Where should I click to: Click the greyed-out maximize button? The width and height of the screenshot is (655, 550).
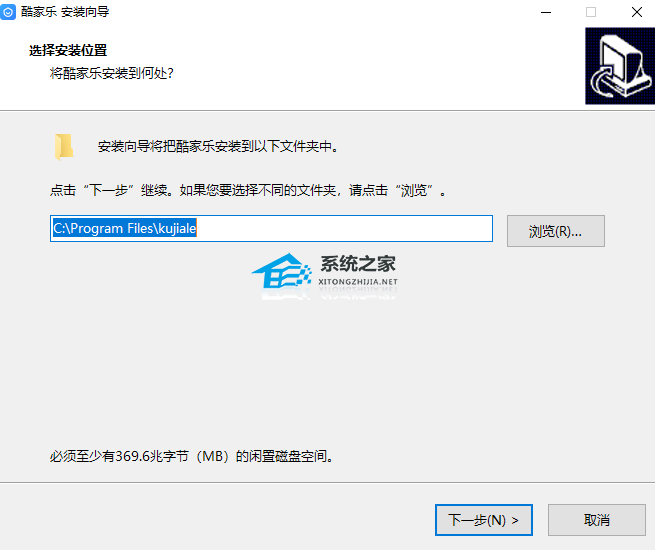click(591, 12)
